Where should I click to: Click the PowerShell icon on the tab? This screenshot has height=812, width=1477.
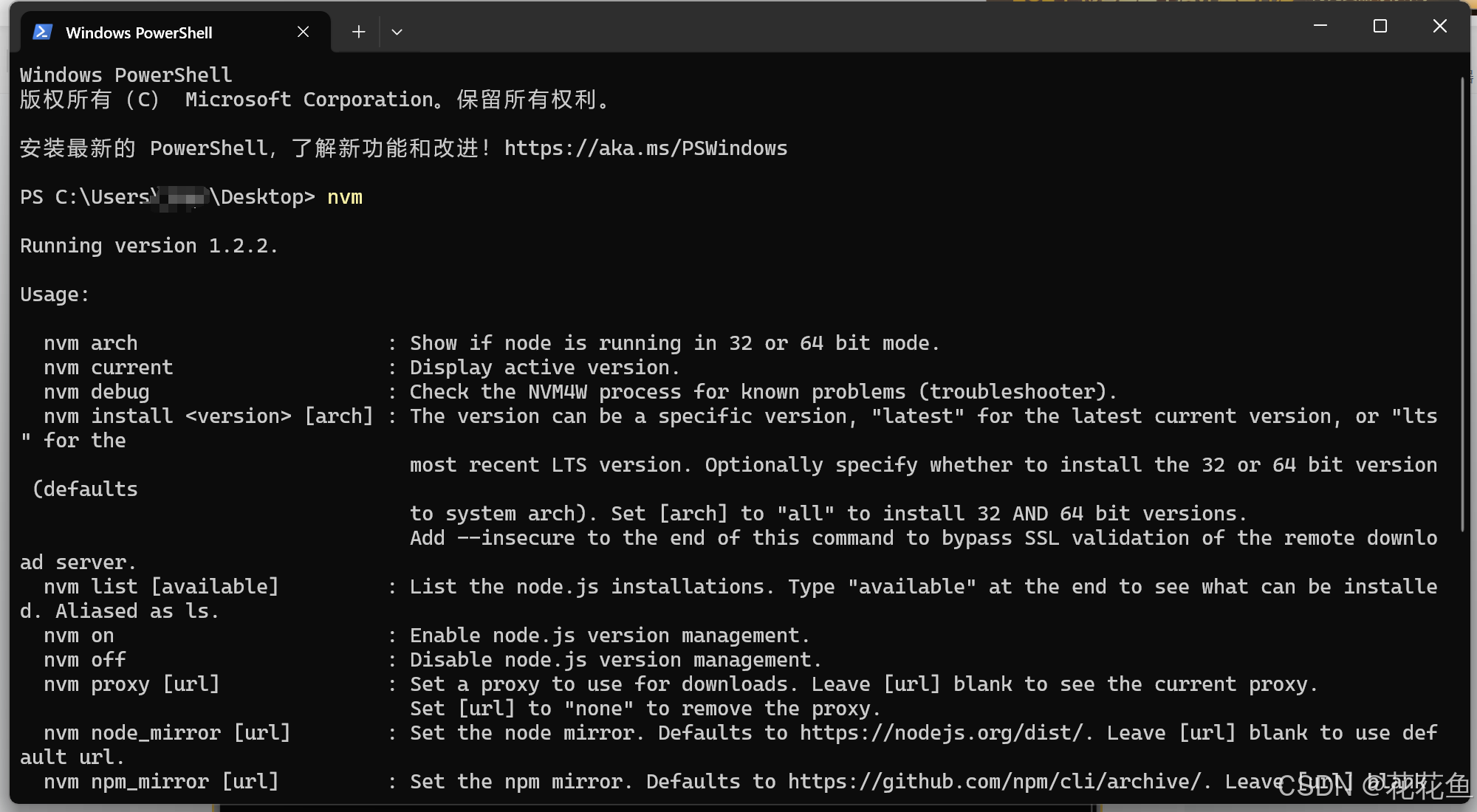point(42,32)
